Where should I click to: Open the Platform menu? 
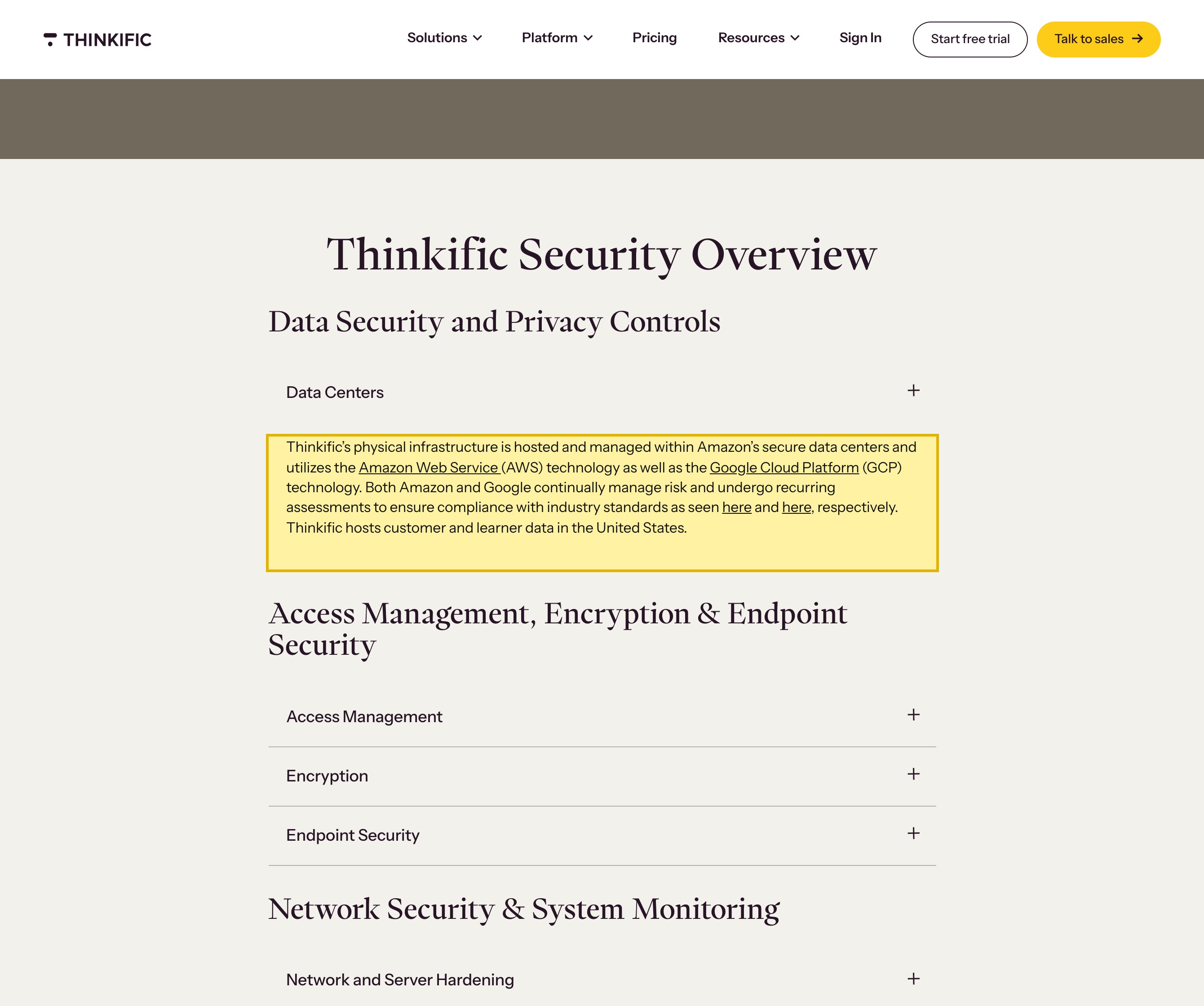click(x=557, y=38)
